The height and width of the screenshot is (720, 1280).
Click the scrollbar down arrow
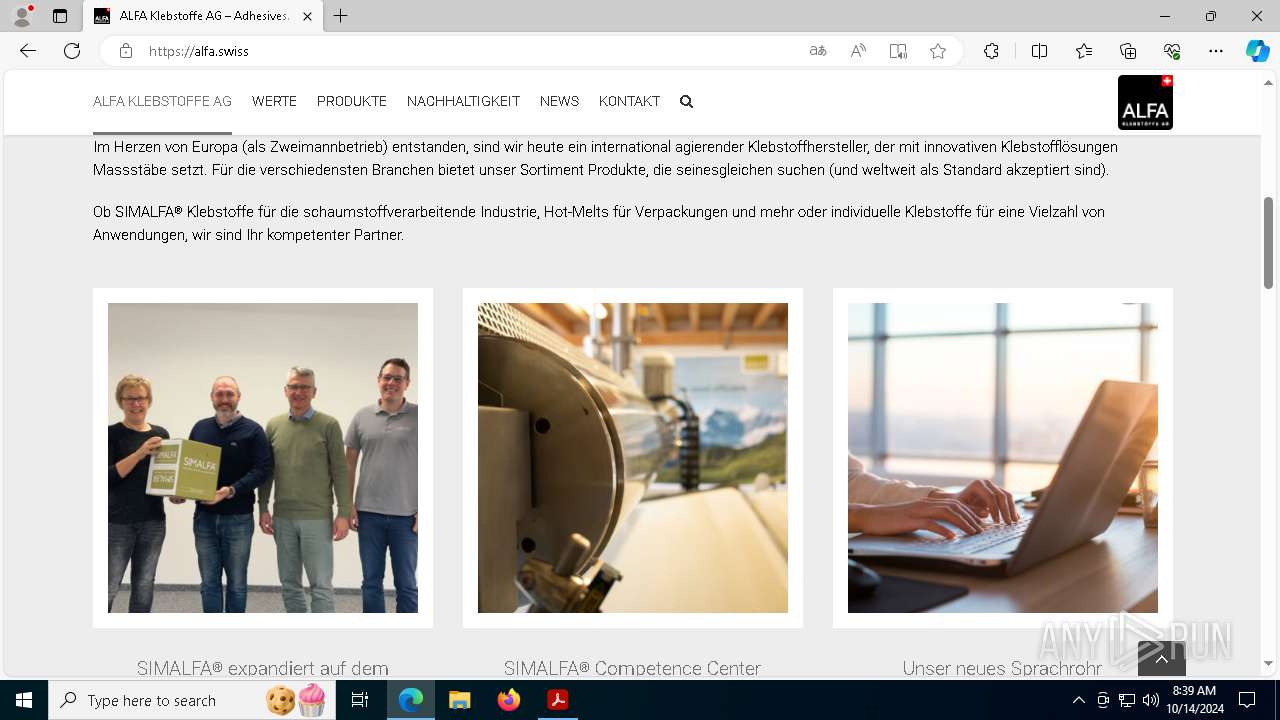point(1269,663)
